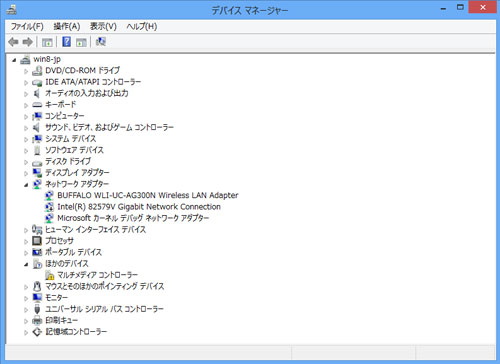Open the ヘルプ(H) menu
This screenshot has height=364, width=500.
coord(142,26)
